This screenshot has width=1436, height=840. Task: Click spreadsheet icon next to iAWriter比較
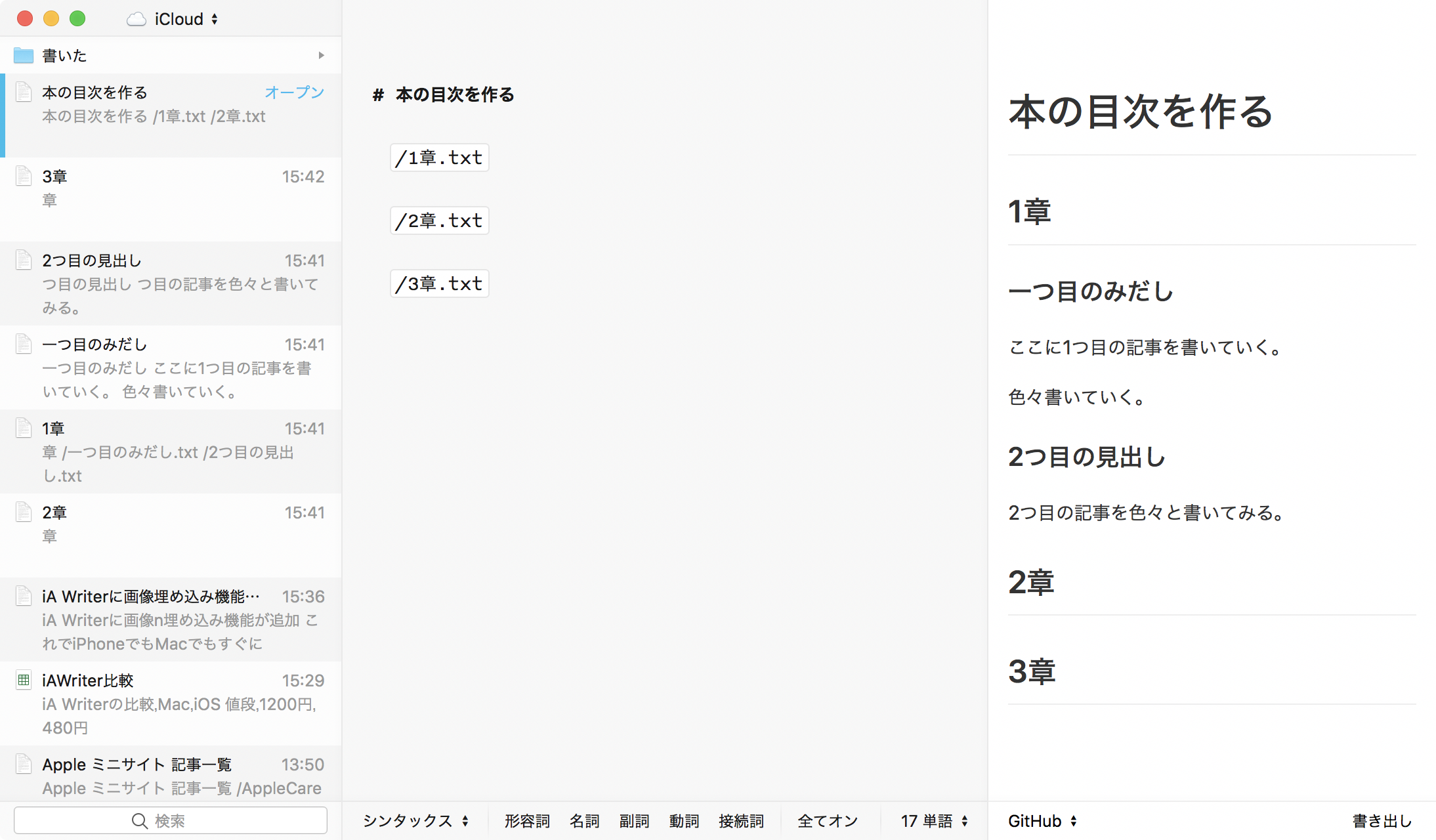point(24,680)
